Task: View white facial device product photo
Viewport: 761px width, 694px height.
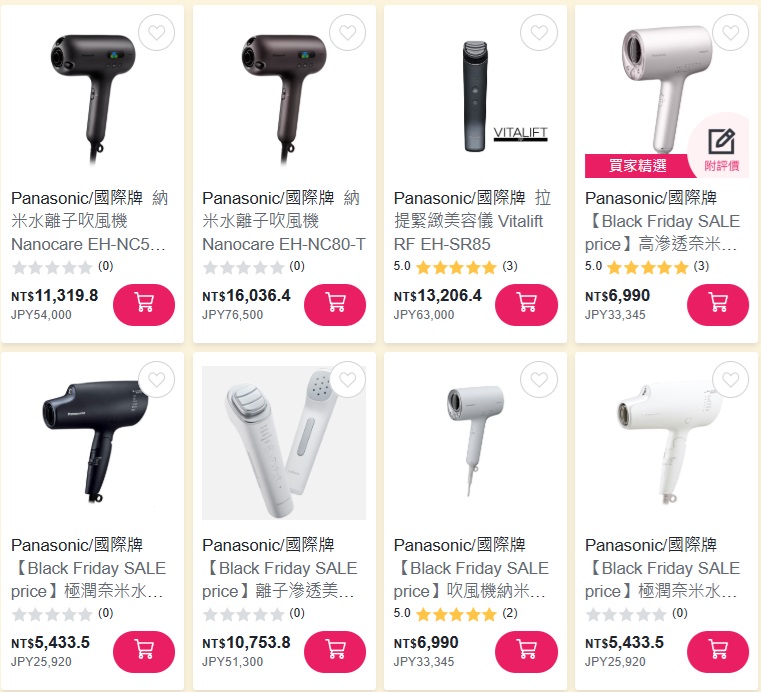Action: tap(284, 443)
